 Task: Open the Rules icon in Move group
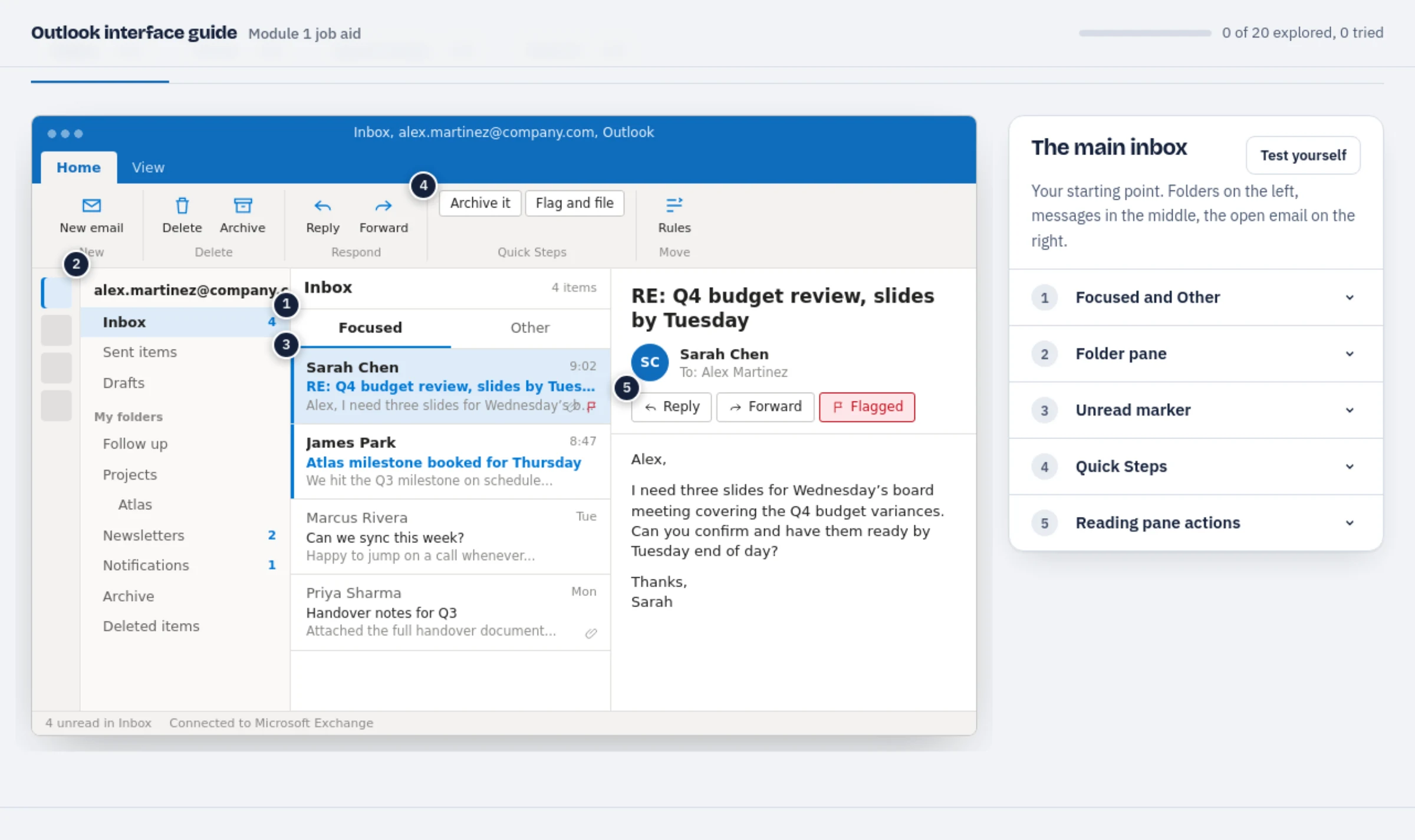(674, 205)
